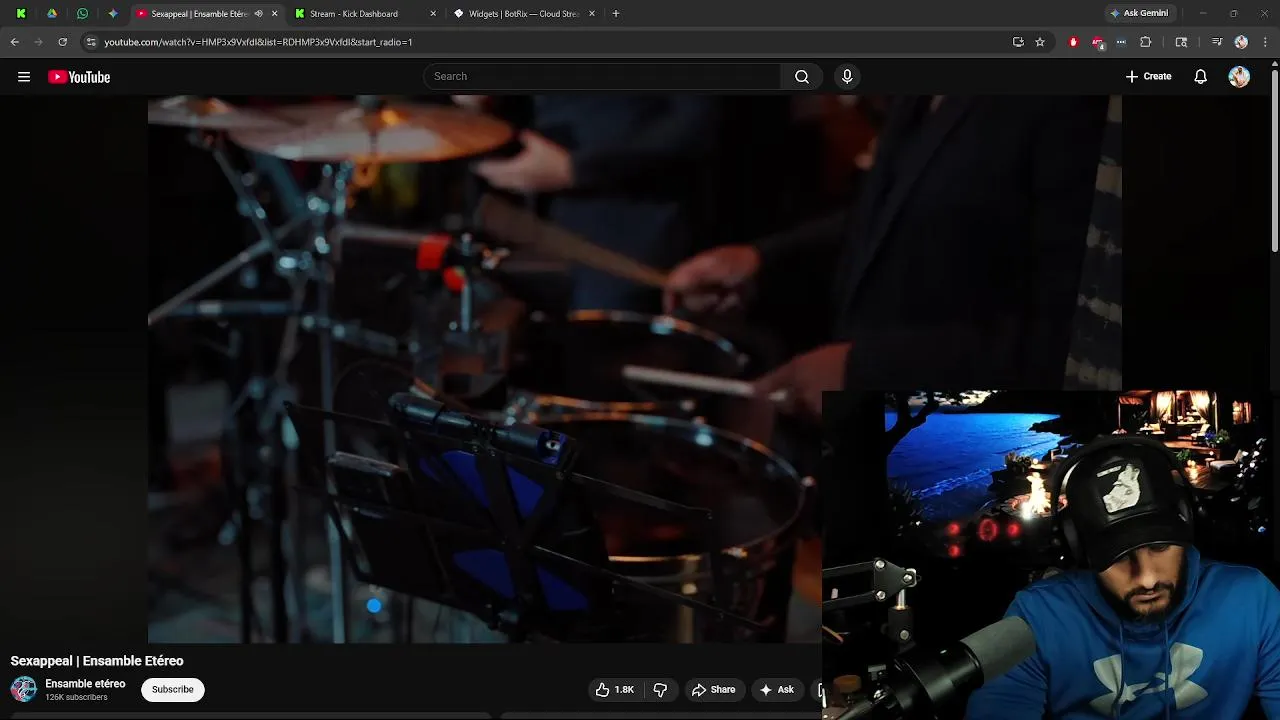Share the video

(x=713, y=689)
